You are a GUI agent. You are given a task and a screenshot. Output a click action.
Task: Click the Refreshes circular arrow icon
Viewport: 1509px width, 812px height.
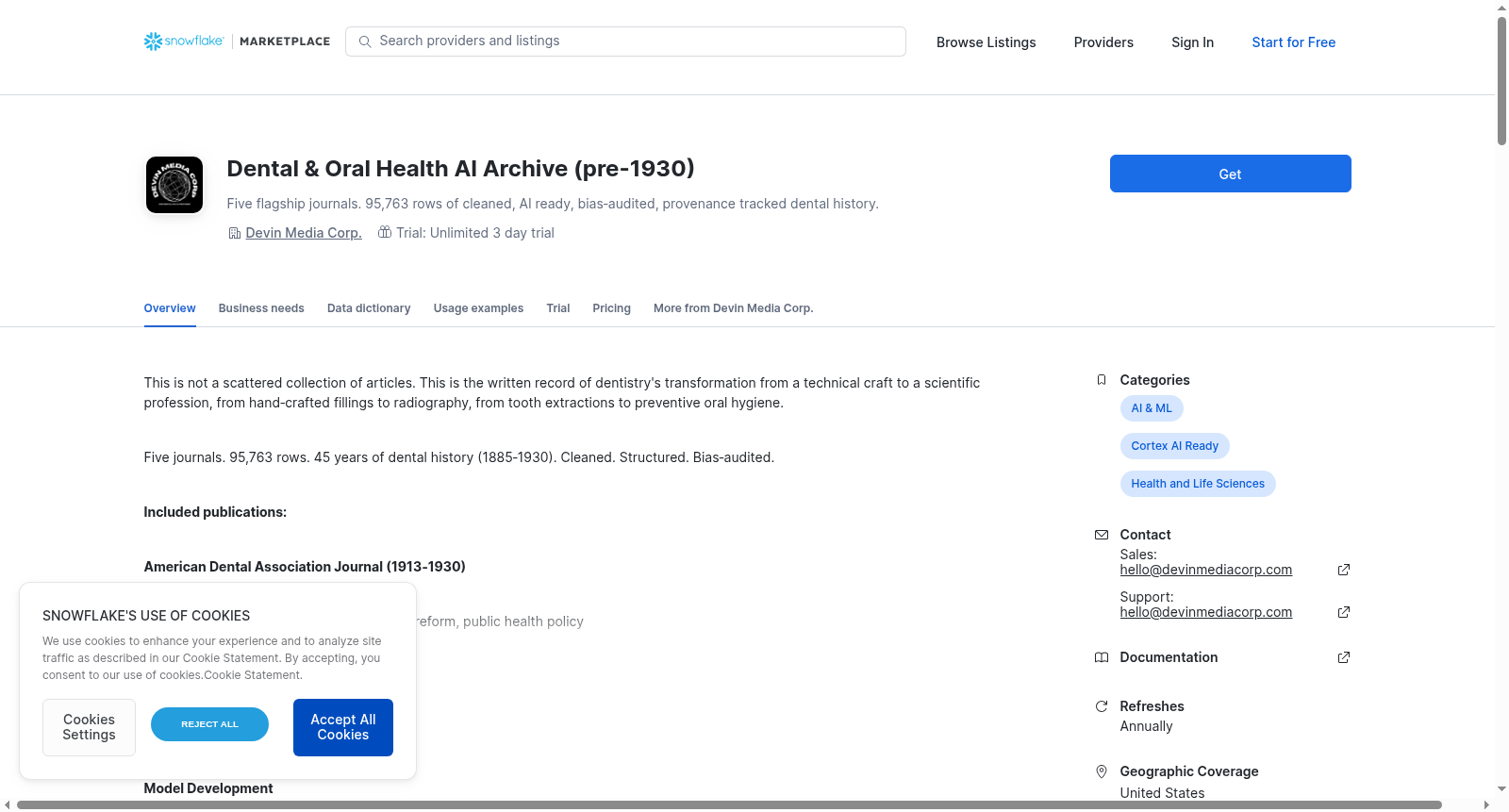(x=1101, y=706)
